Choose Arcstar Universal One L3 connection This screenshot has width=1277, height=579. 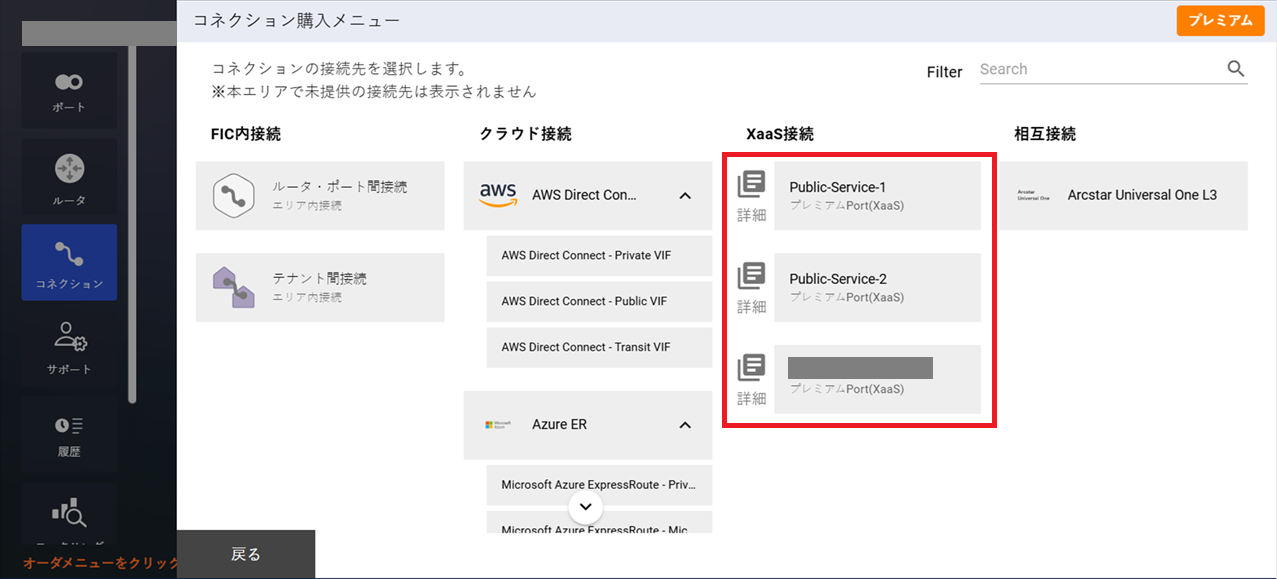(1123, 195)
